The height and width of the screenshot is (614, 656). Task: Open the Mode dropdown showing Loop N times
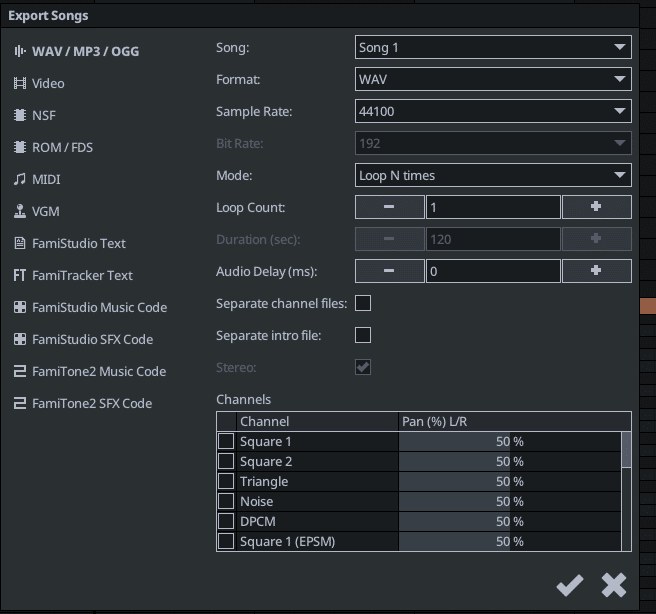coord(493,175)
